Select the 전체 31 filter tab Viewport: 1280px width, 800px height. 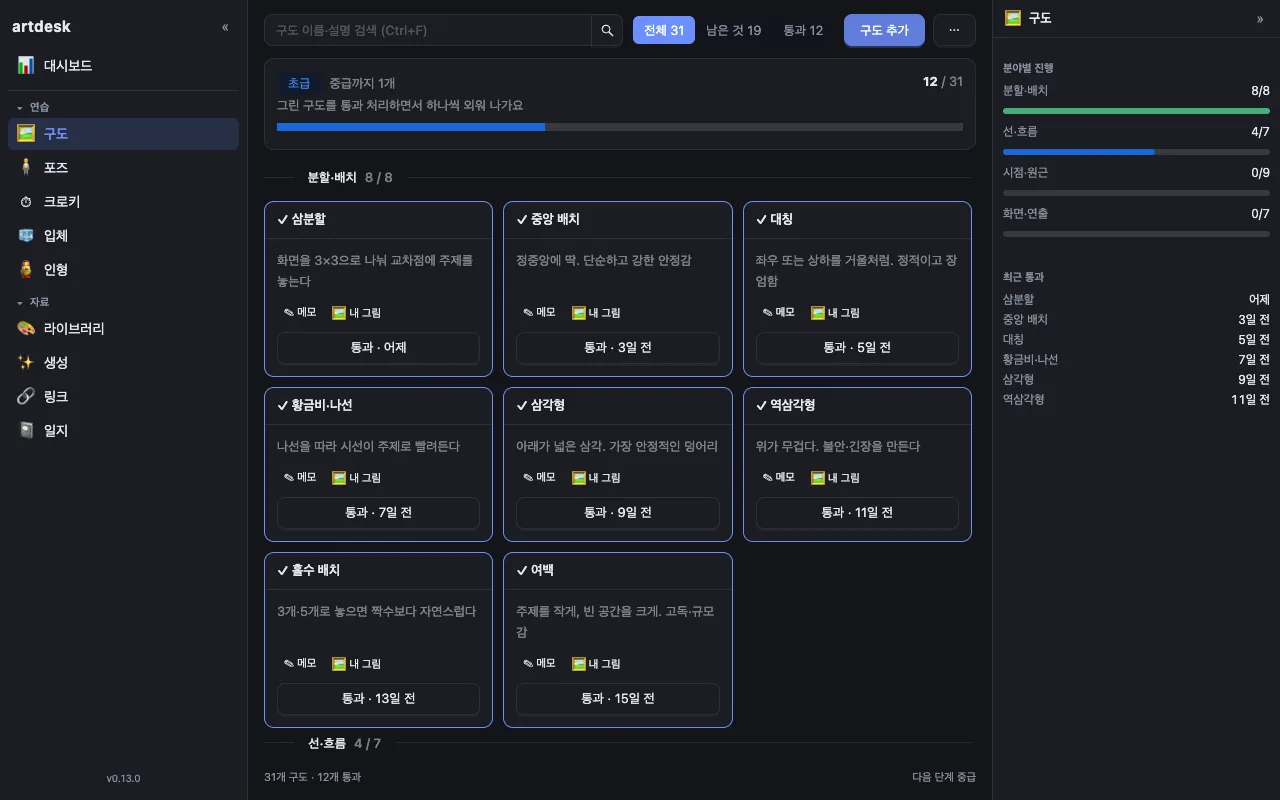coord(664,30)
